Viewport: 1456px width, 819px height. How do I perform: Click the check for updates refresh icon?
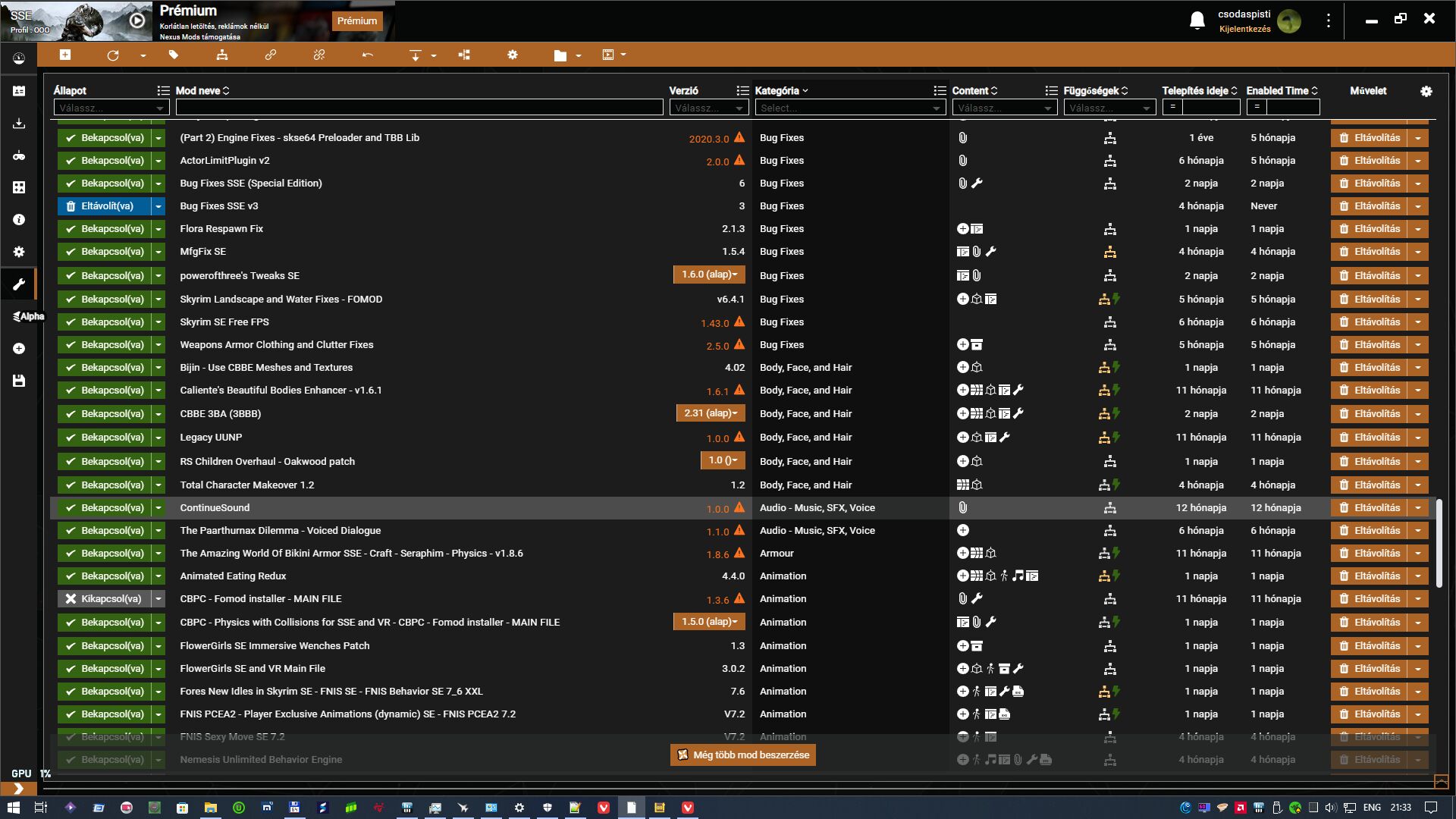click(x=113, y=55)
